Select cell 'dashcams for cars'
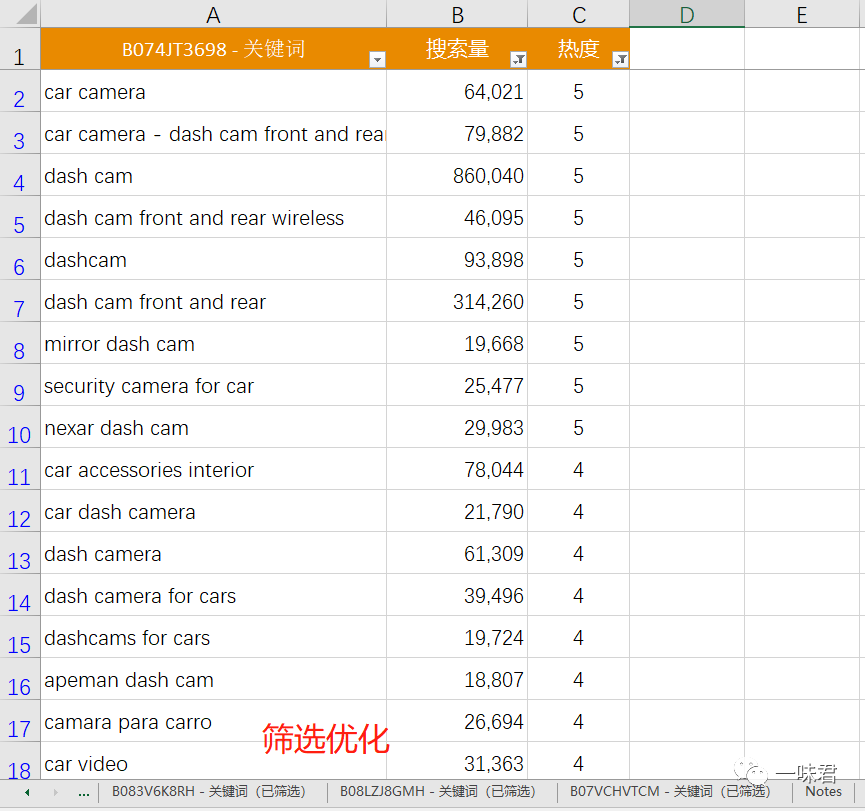The width and height of the screenshot is (865, 811). click(x=213, y=637)
